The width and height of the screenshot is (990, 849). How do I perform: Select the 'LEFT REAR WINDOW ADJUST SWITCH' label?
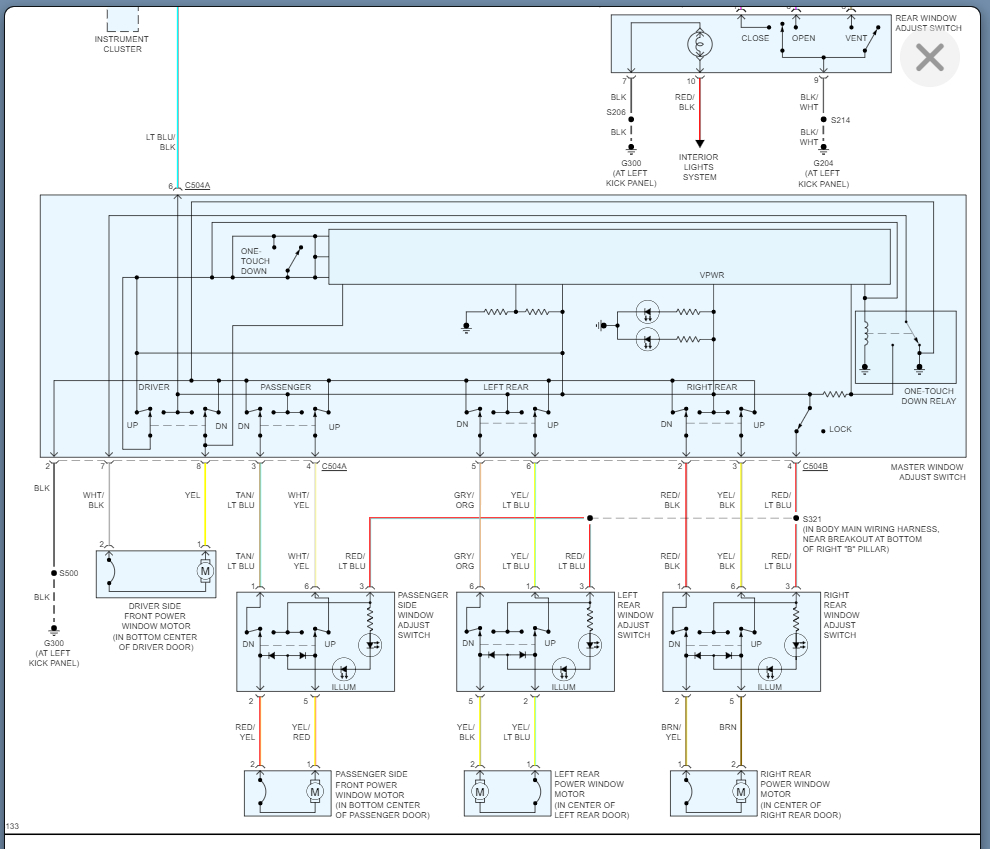635,615
